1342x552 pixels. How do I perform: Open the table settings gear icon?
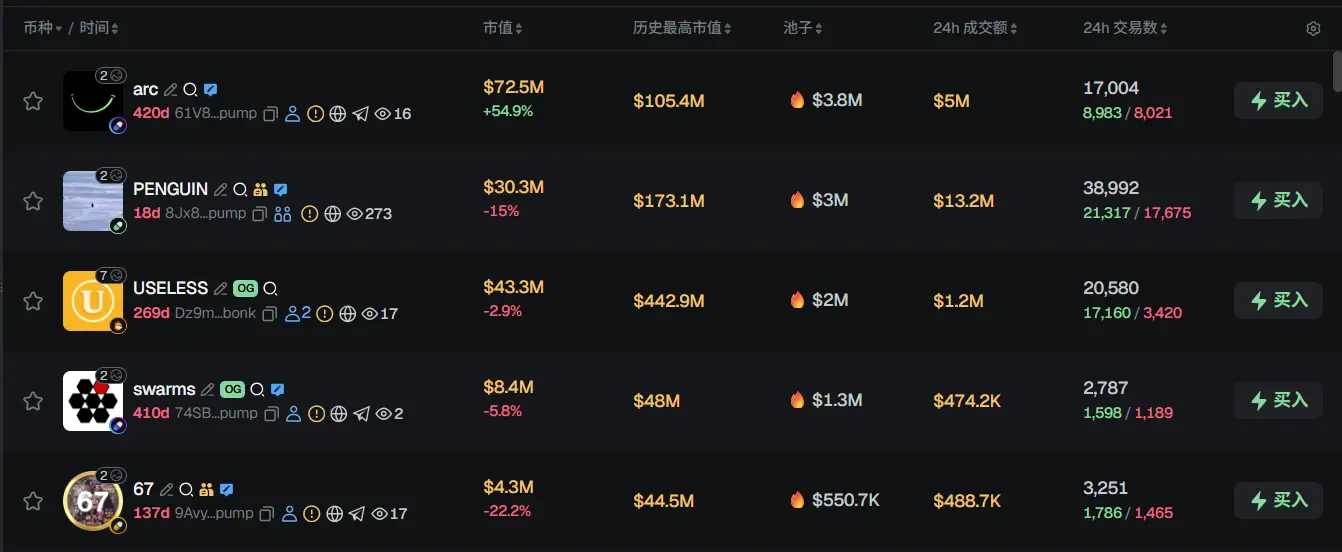pos(1313,29)
